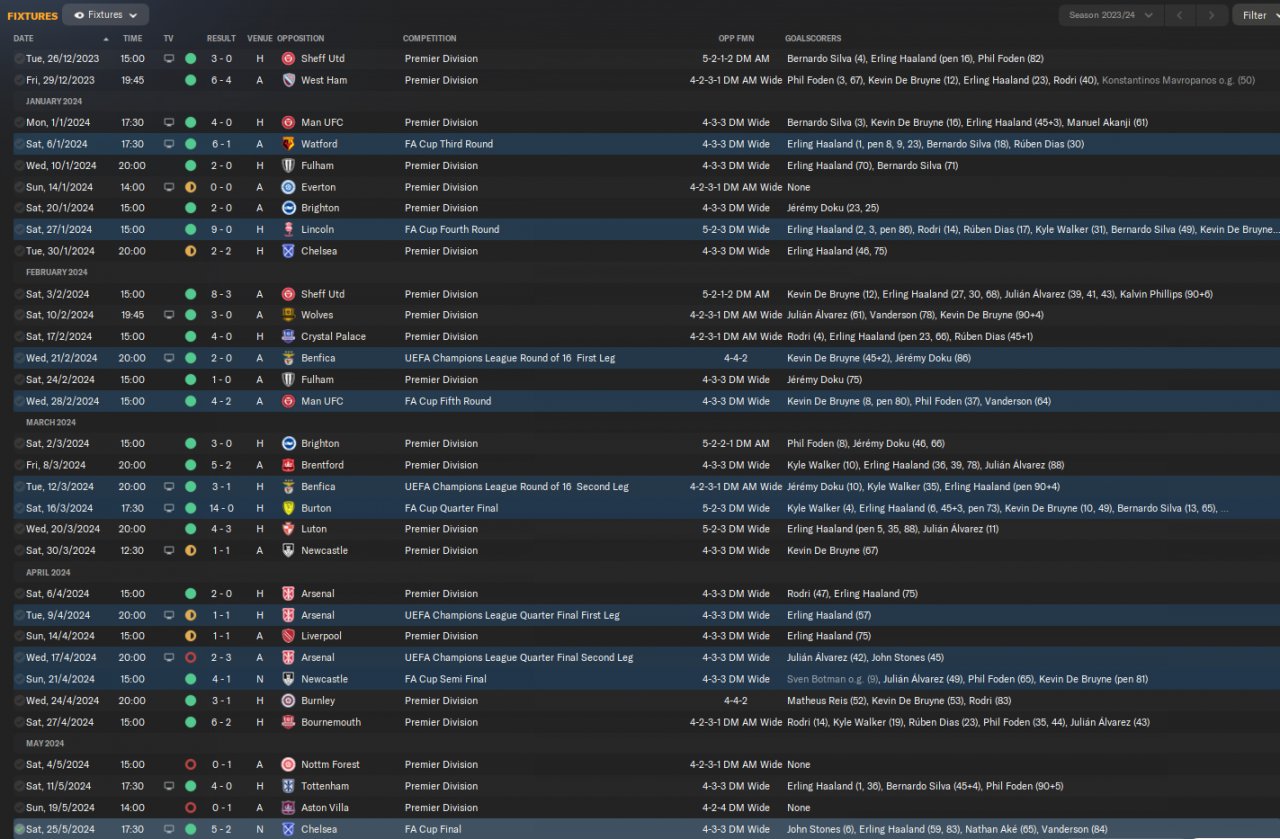Click the Luton club badge
This screenshot has width=1280, height=839.
pos(288,529)
